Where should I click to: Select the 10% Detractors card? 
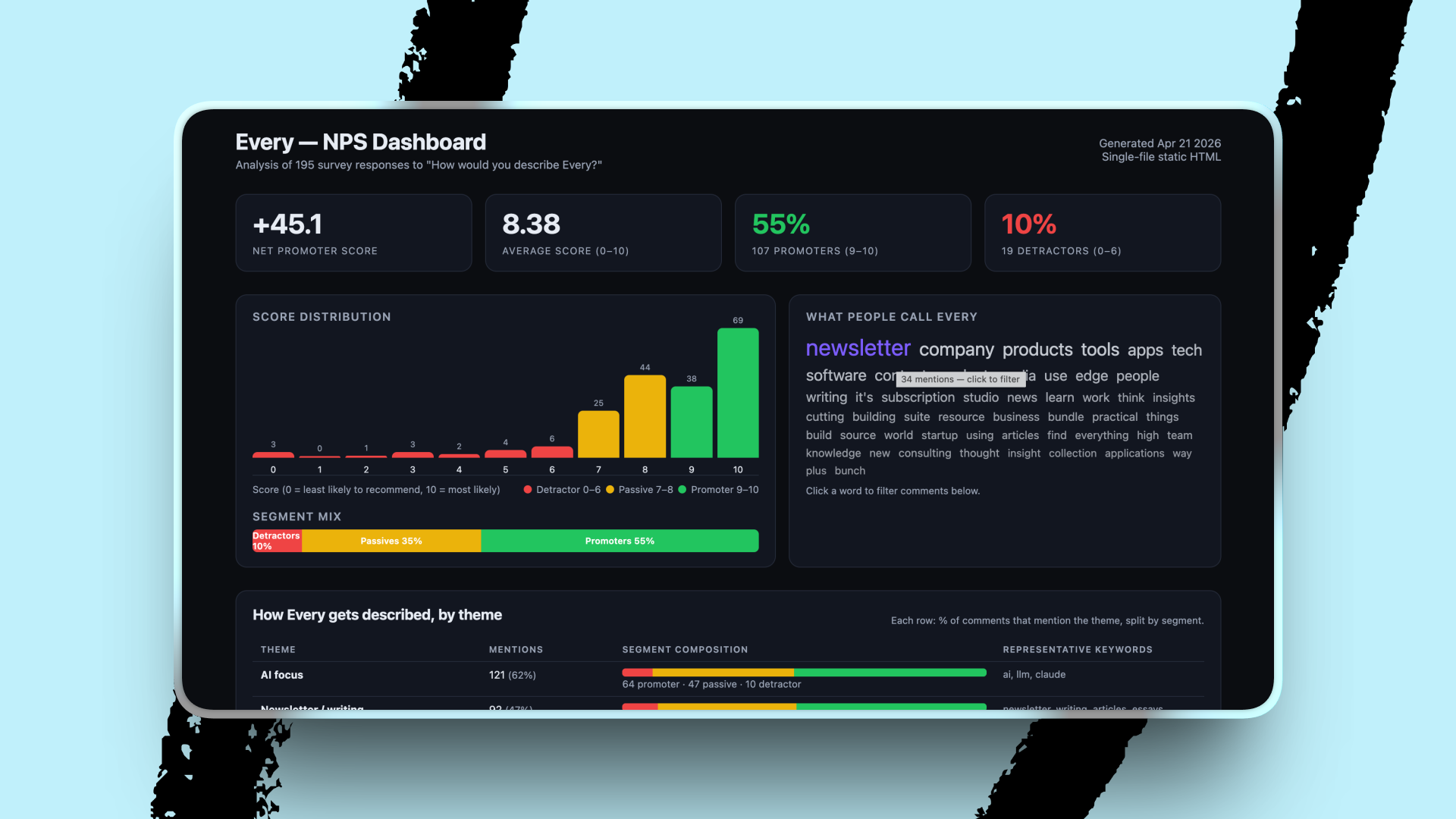click(x=1102, y=233)
